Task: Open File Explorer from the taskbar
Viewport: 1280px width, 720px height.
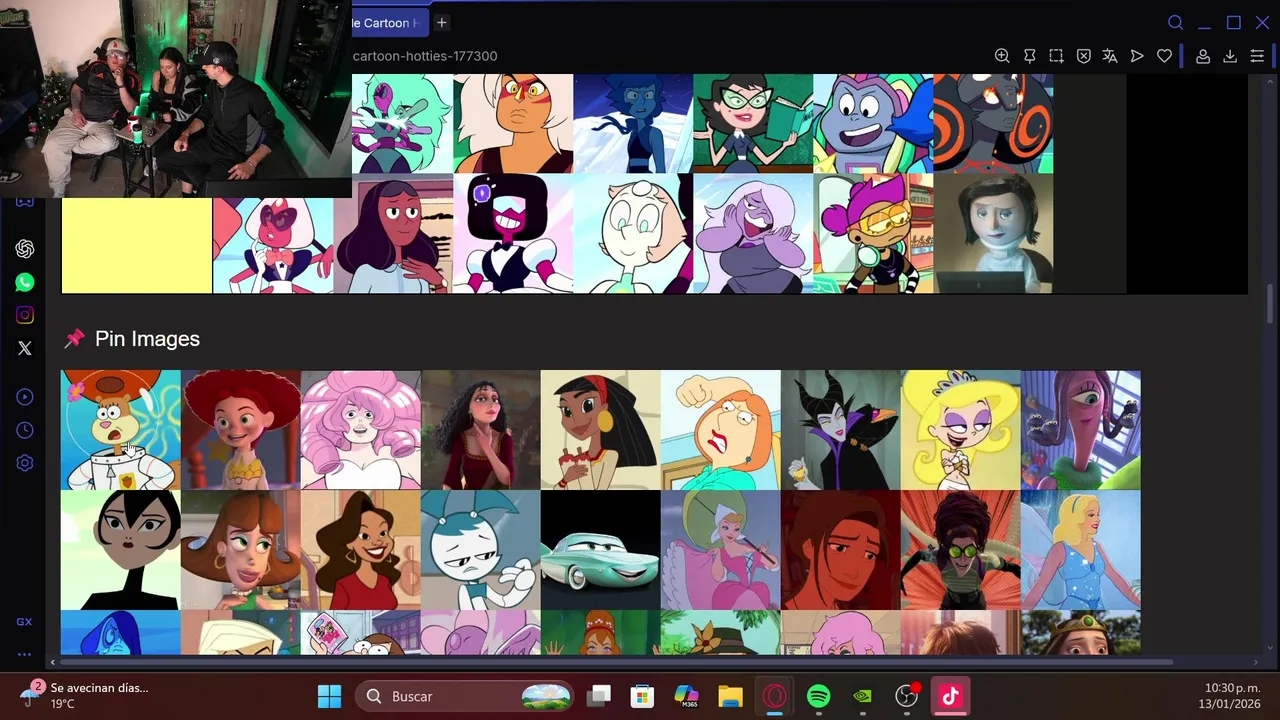Action: coord(730,696)
